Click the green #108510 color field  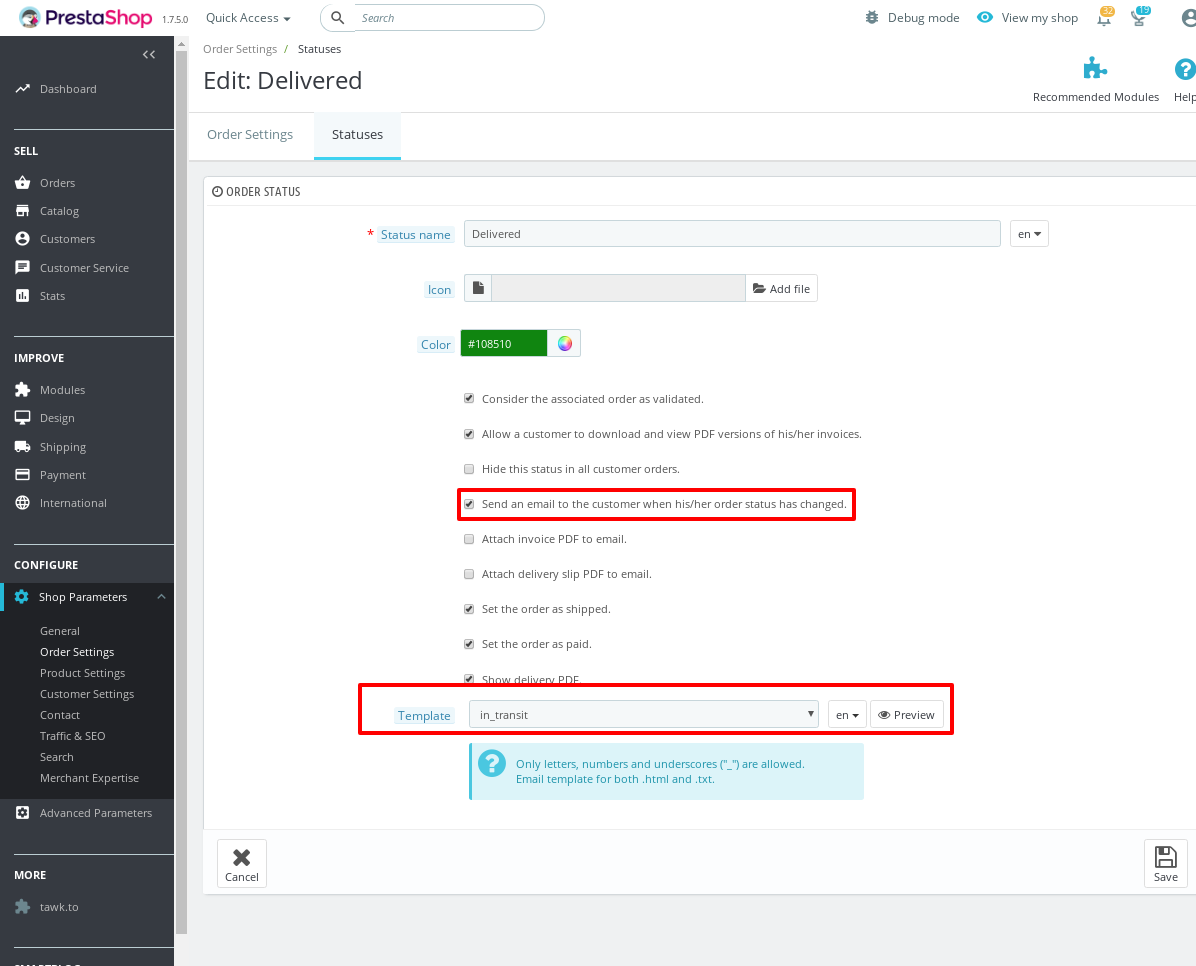click(503, 343)
